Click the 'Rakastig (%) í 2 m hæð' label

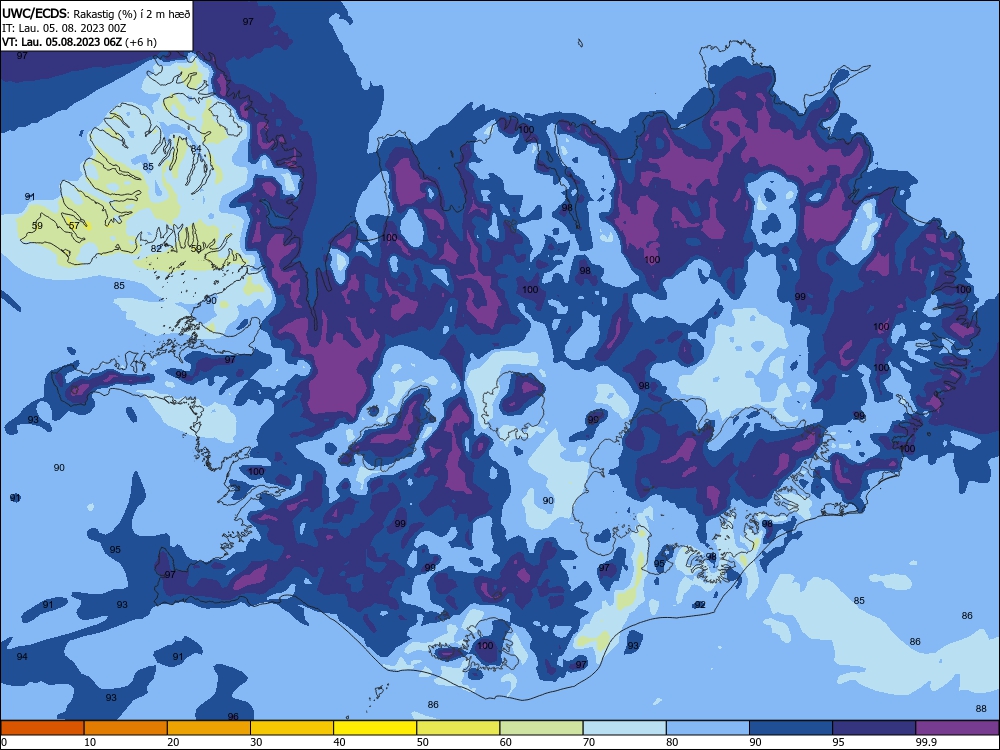point(132,14)
